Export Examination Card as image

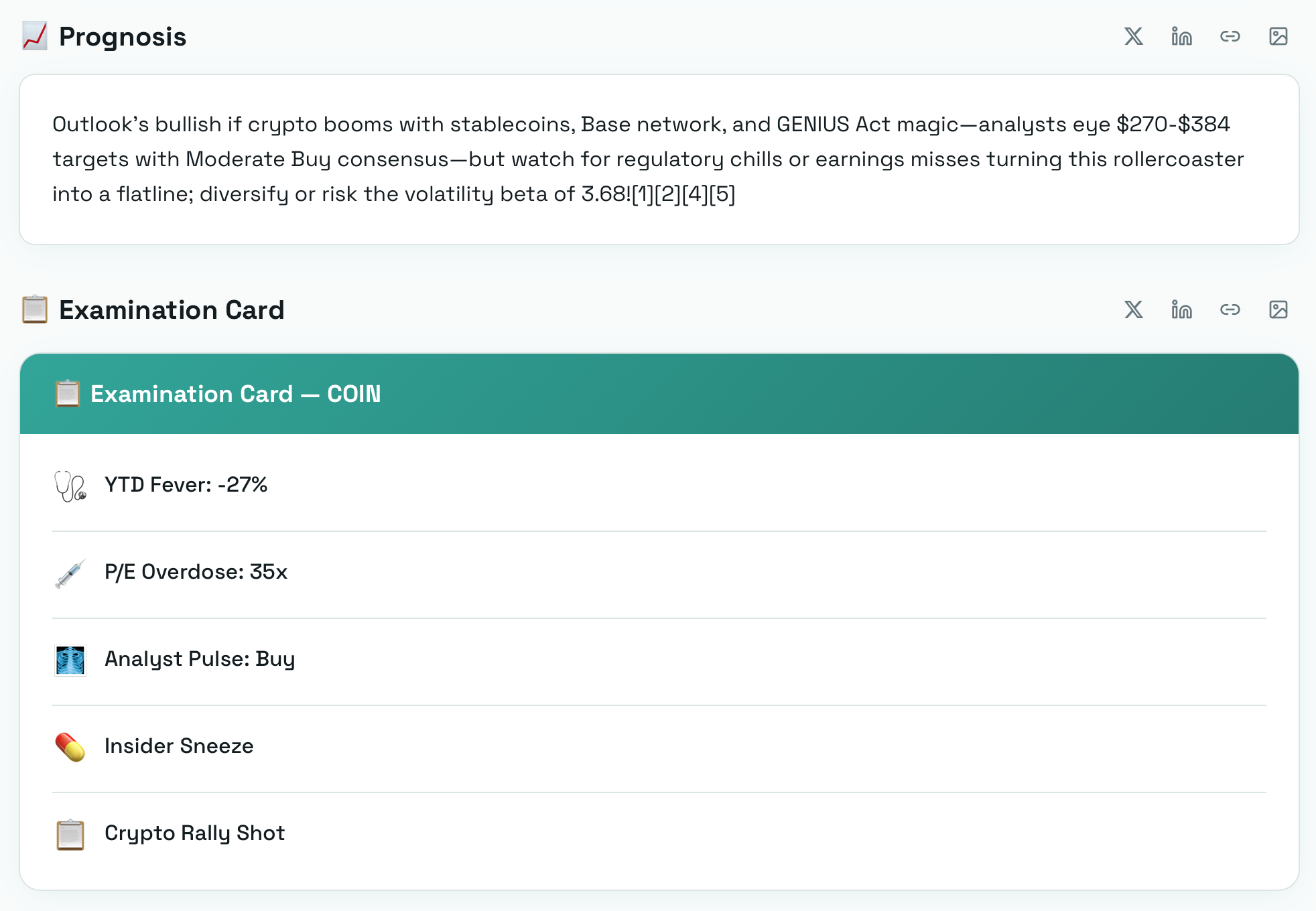coord(1278,309)
